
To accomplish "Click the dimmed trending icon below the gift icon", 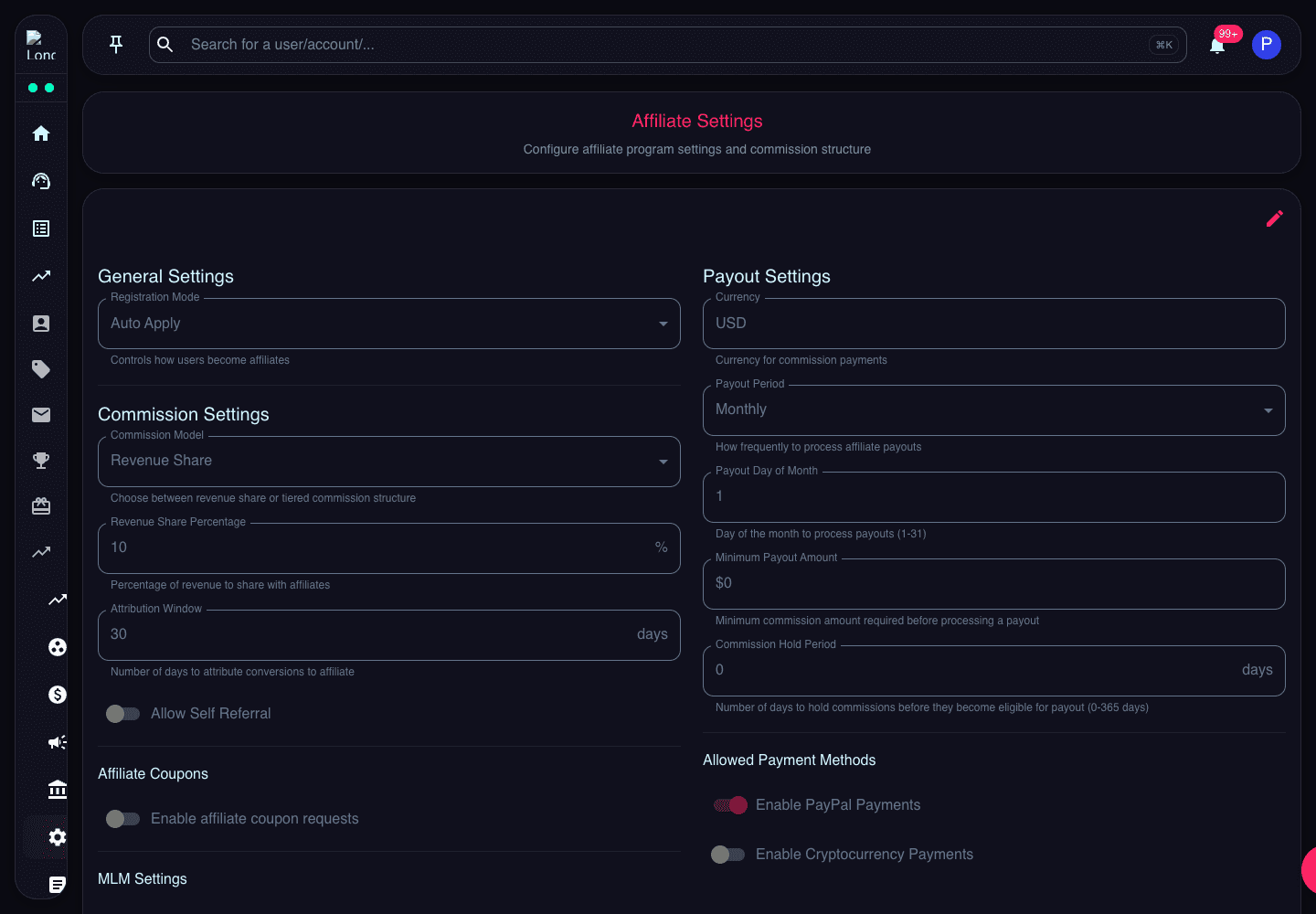I will pos(41,552).
